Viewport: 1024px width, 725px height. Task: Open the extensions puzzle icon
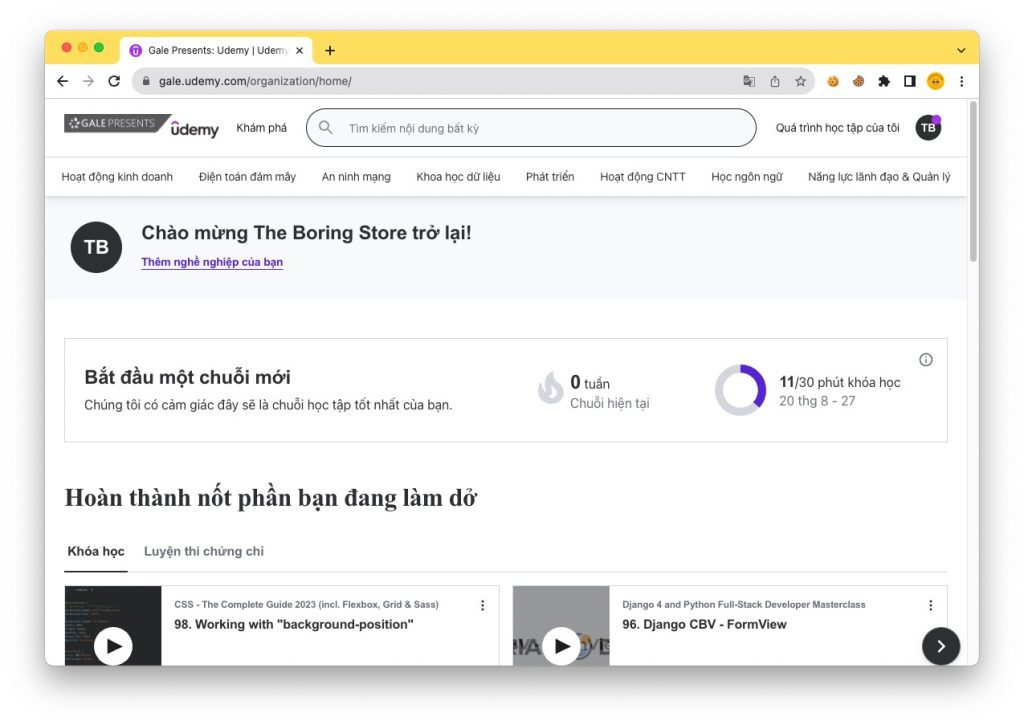(x=884, y=81)
